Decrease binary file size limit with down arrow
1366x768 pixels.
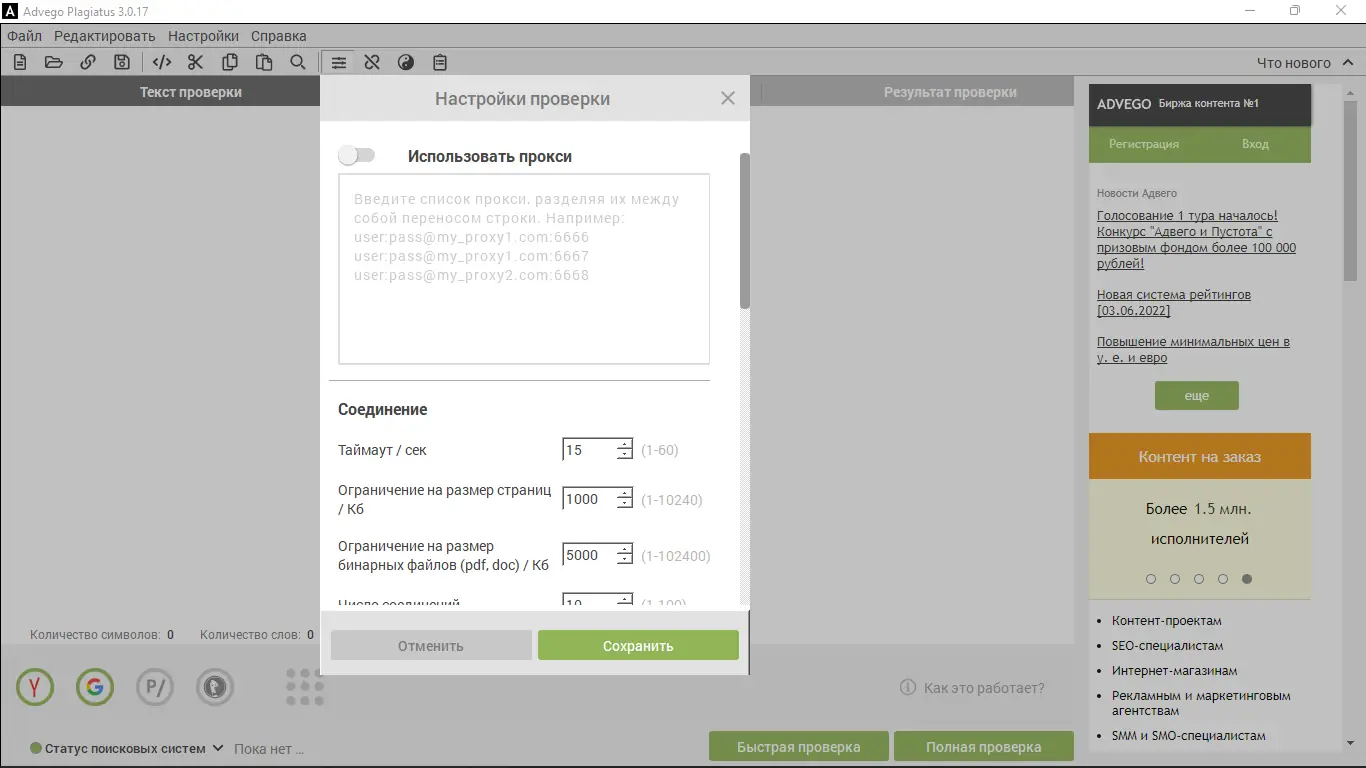(x=625, y=559)
